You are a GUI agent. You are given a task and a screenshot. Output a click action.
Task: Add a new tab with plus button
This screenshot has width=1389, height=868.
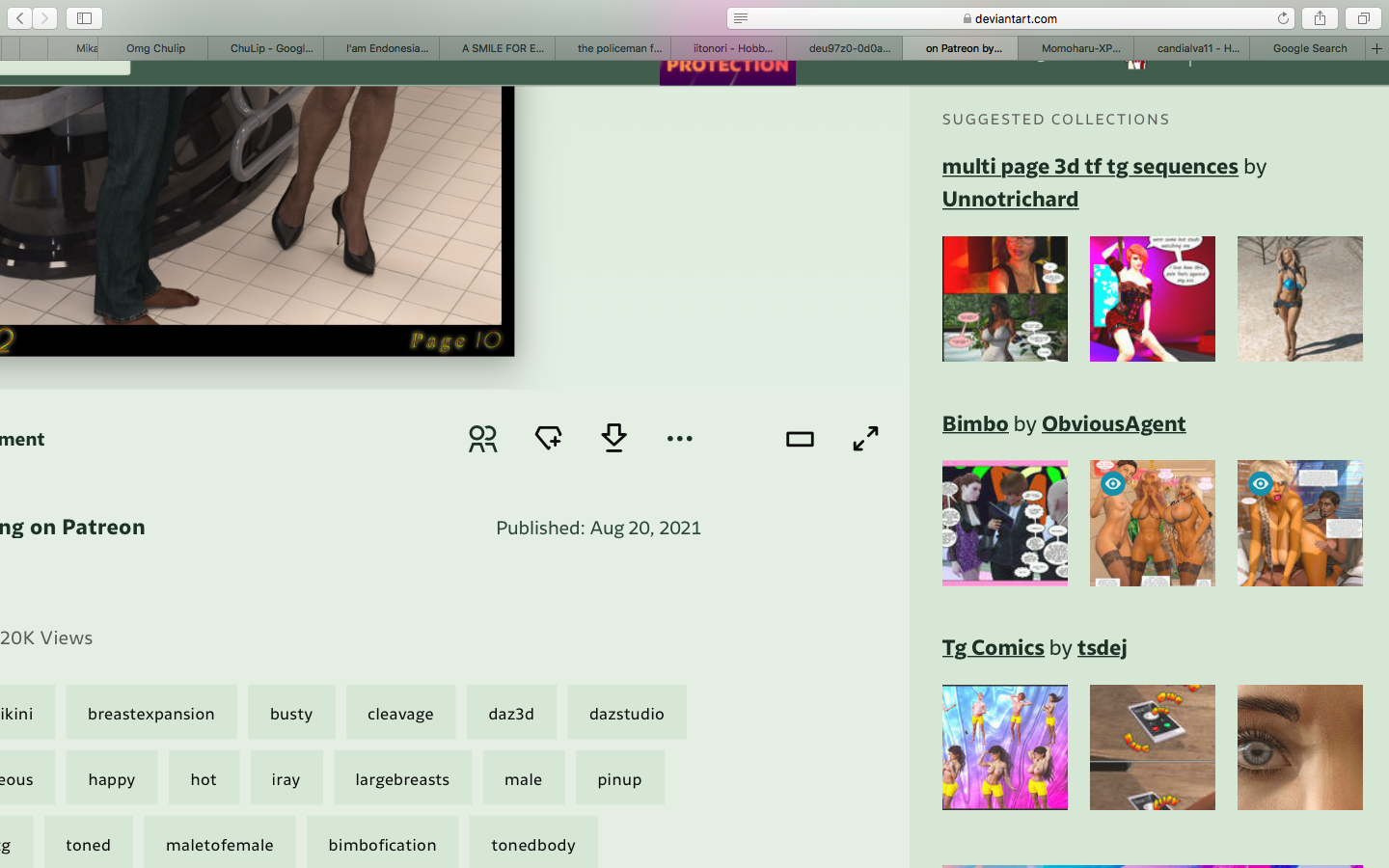1376,48
